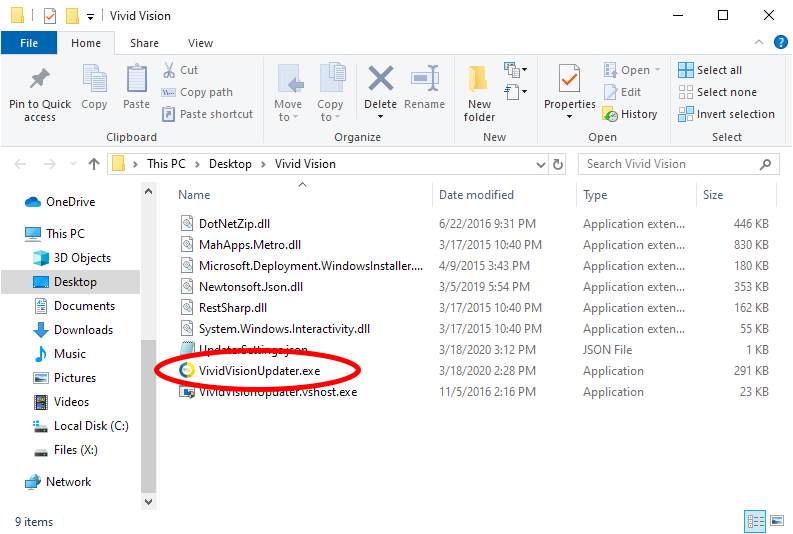Select Documents in the navigation pane
The width and height of the screenshot is (793, 534).
74,306
